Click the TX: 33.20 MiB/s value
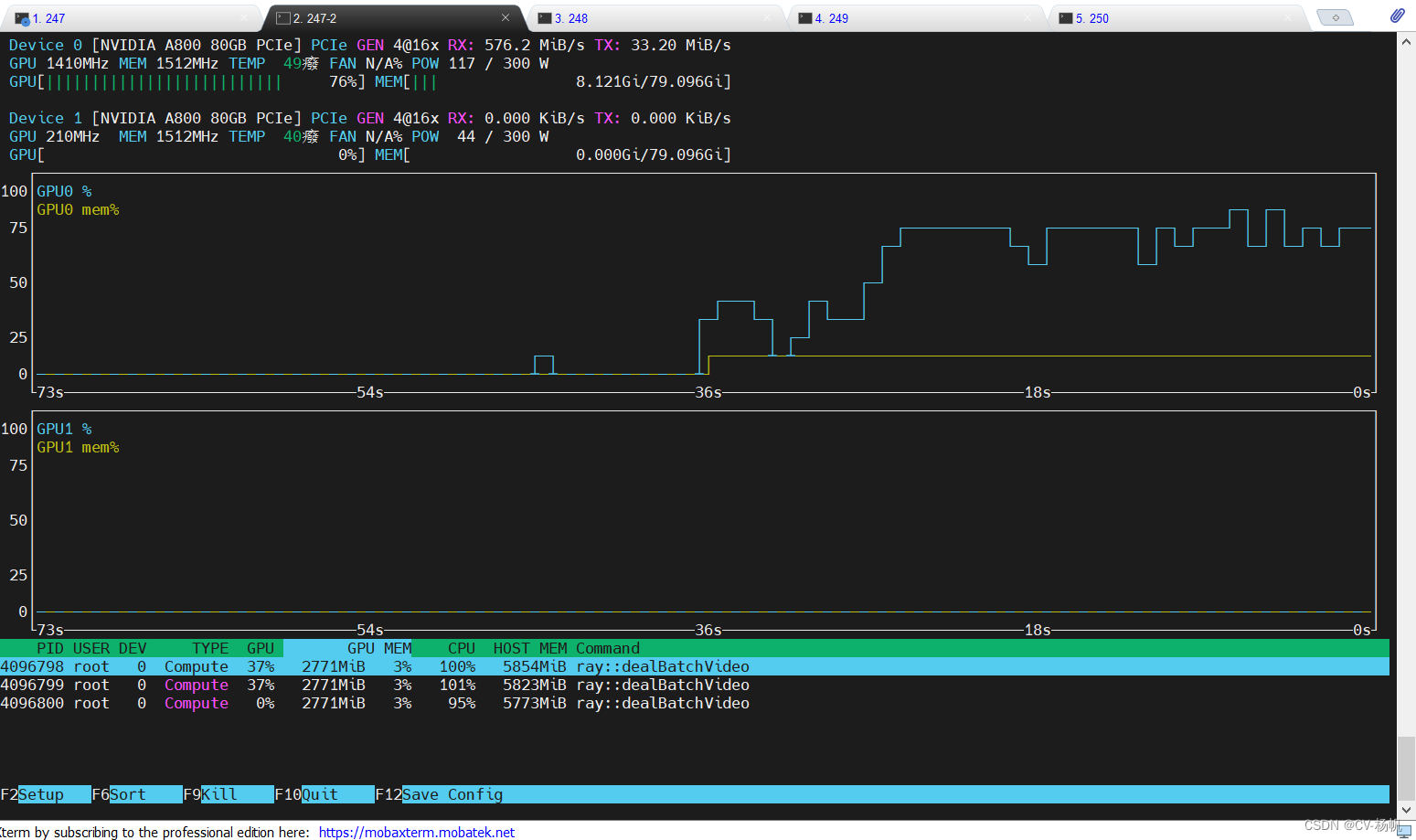Screen dimensions: 1416x840 click(x=663, y=45)
